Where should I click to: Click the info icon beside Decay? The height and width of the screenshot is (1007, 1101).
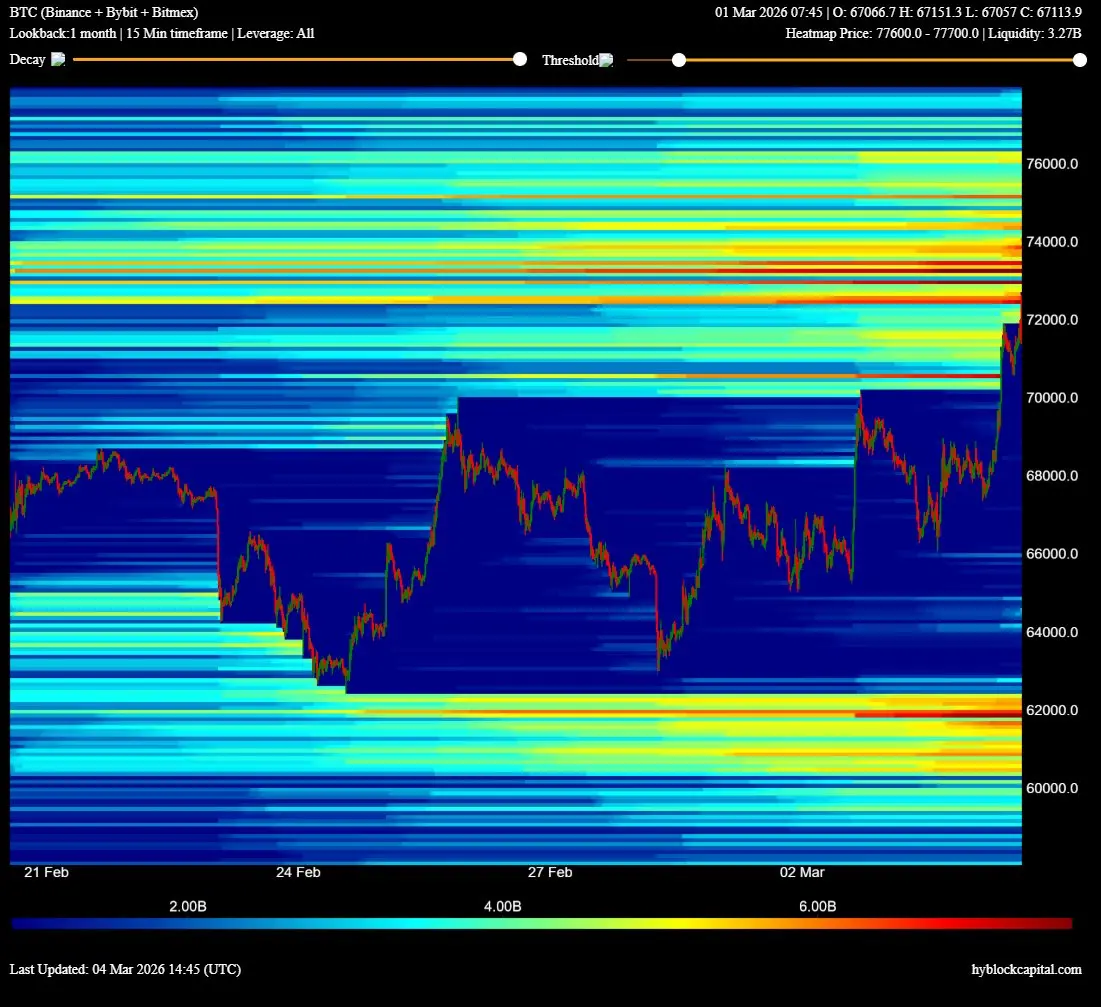coord(58,60)
